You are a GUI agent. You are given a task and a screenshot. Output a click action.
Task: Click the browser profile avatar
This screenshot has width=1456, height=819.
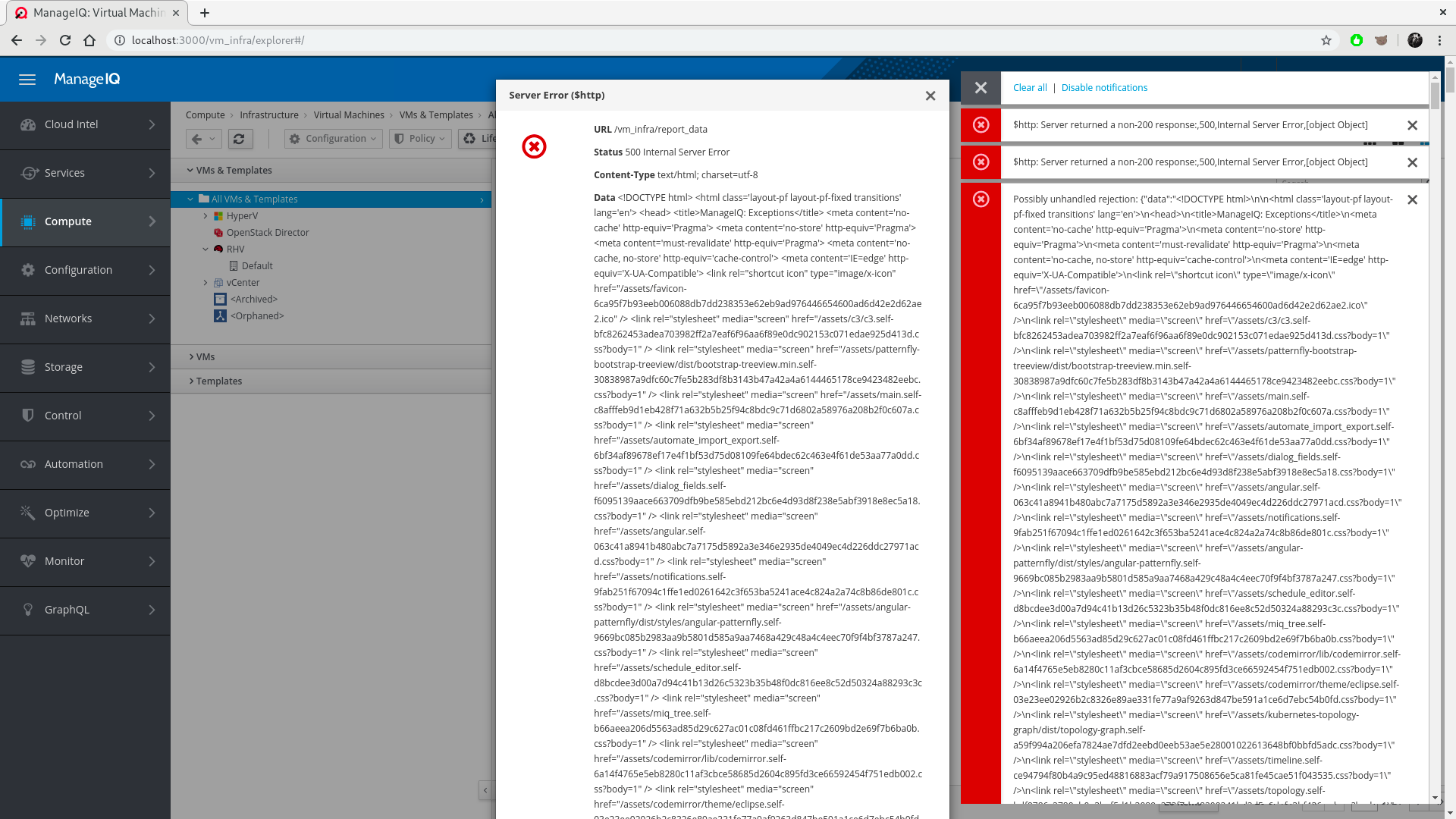1415,40
